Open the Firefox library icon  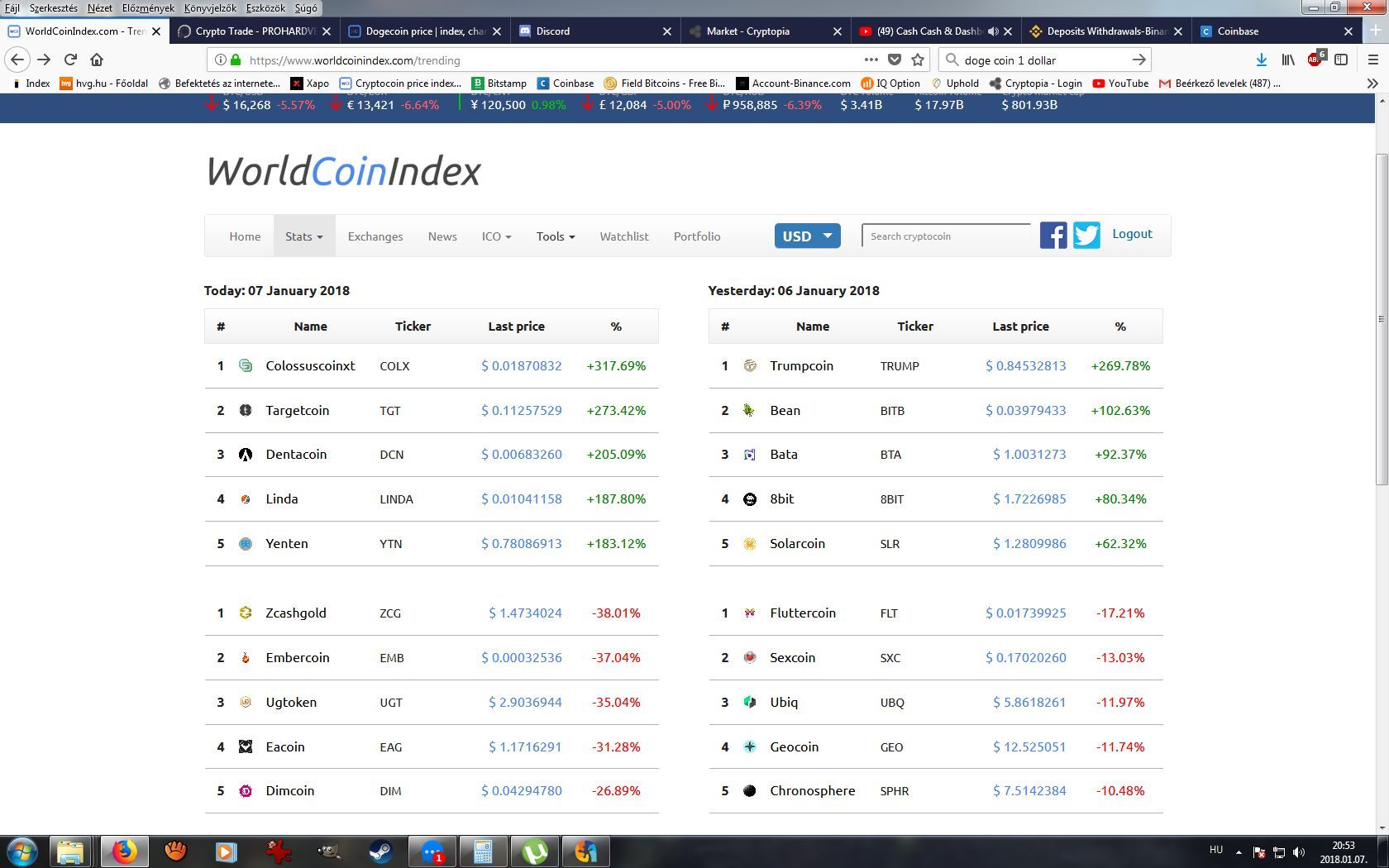click(1288, 60)
